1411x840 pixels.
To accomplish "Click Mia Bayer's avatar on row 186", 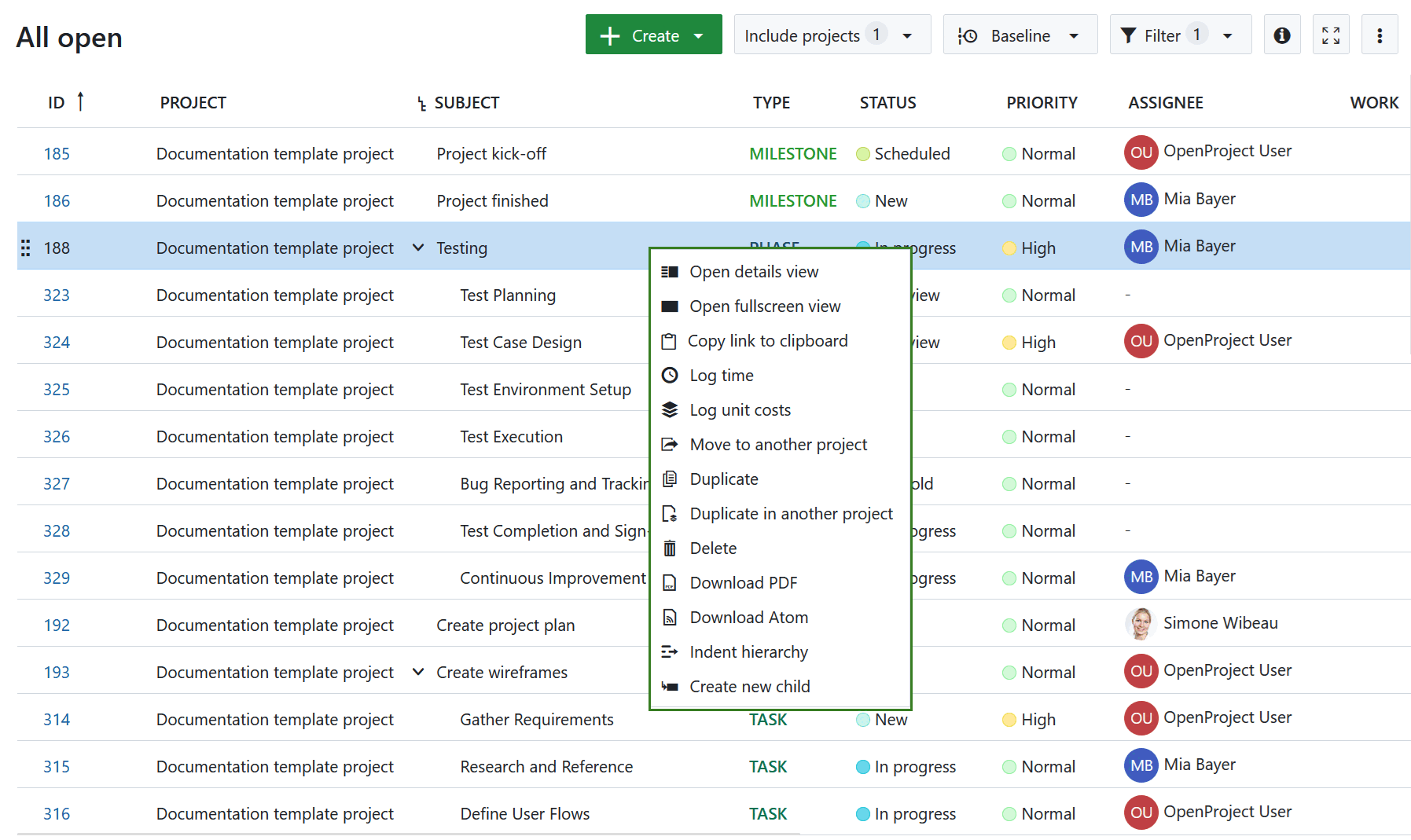I will click(1141, 200).
